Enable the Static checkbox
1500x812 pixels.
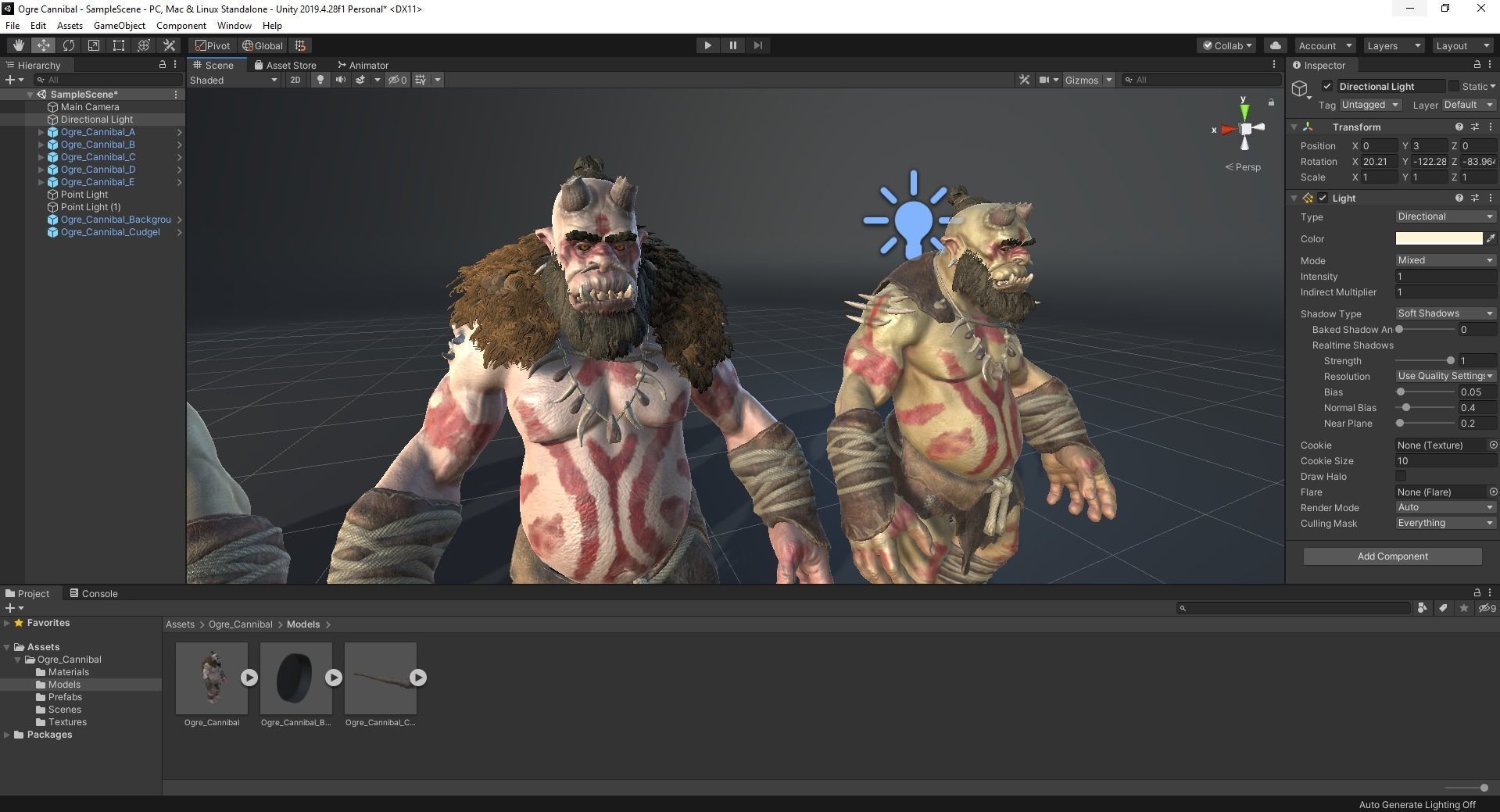pyautogui.click(x=1453, y=86)
